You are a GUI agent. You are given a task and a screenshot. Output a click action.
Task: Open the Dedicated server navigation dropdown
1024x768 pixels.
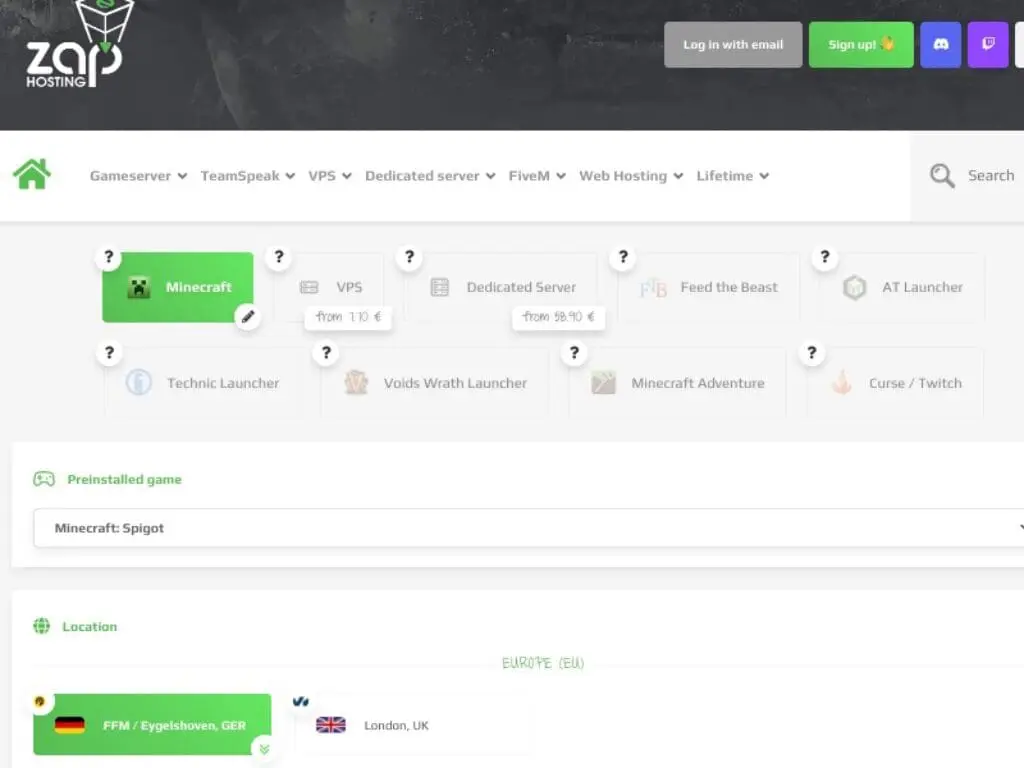click(x=430, y=176)
